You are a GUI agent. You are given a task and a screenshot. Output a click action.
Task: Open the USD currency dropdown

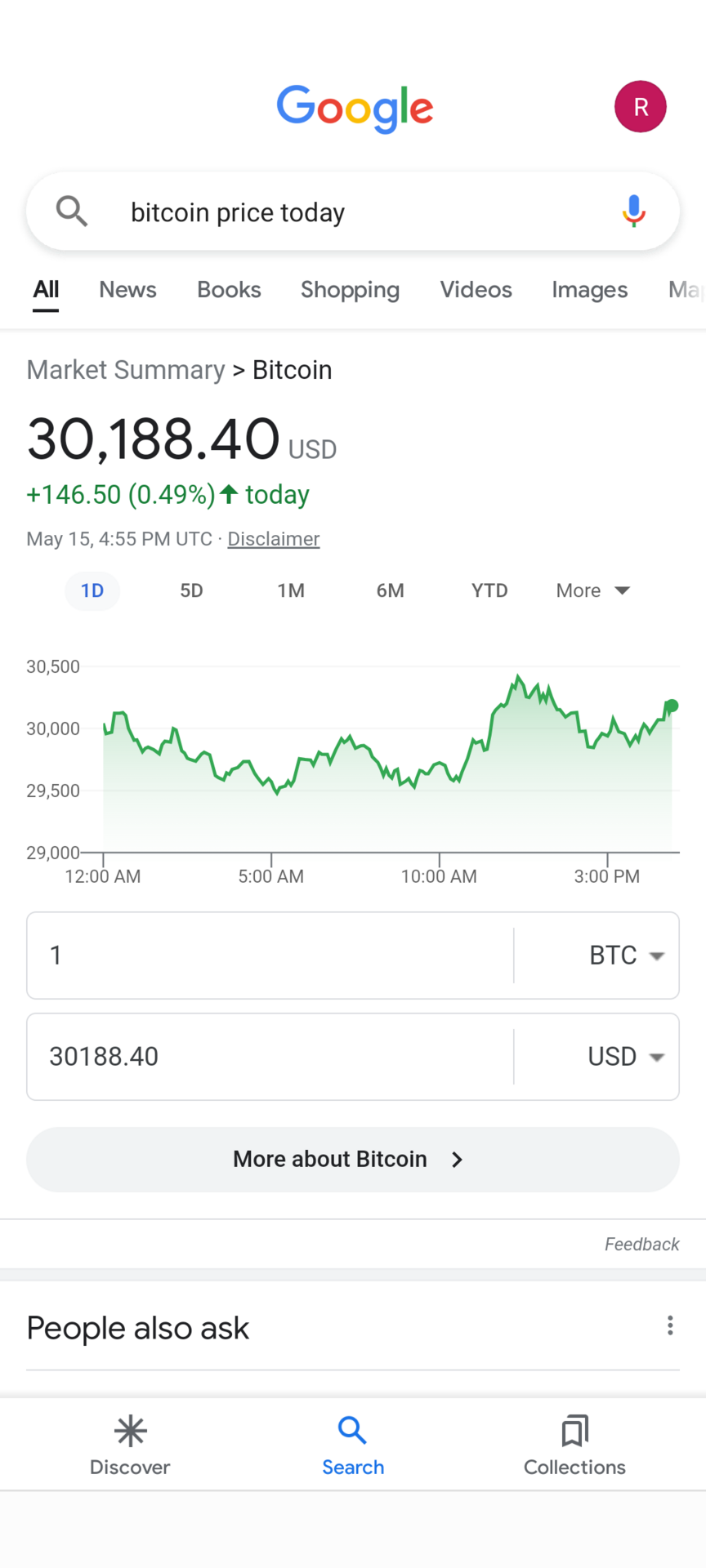click(x=626, y=1057)
